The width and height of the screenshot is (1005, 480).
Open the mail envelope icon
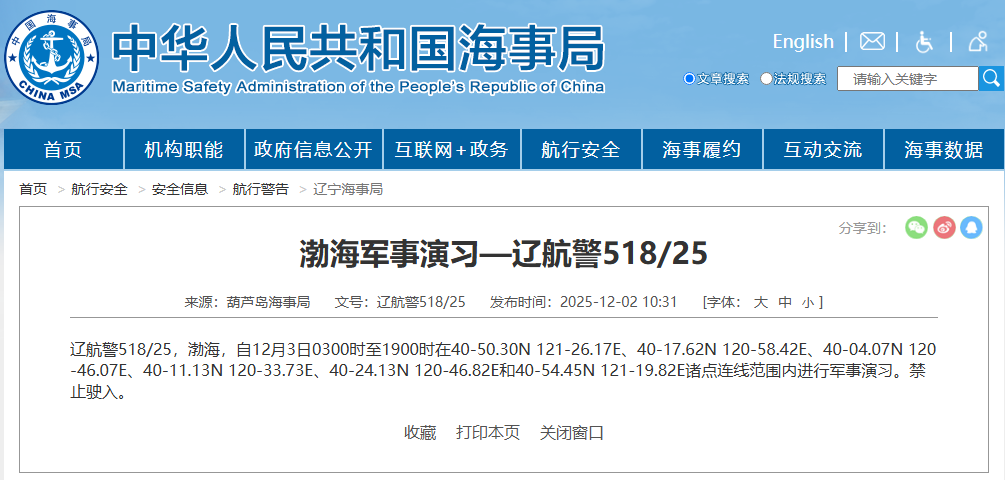pos(872,42)
